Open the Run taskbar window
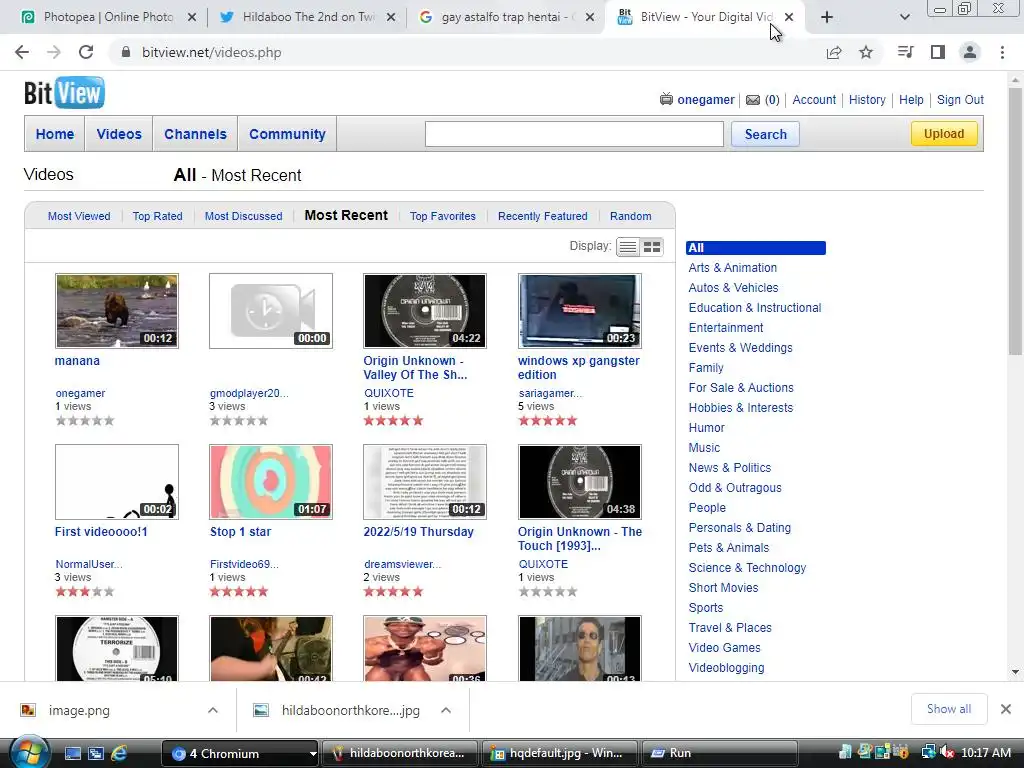The height and width of the screenshot is (768, 1024). [719, 754]
